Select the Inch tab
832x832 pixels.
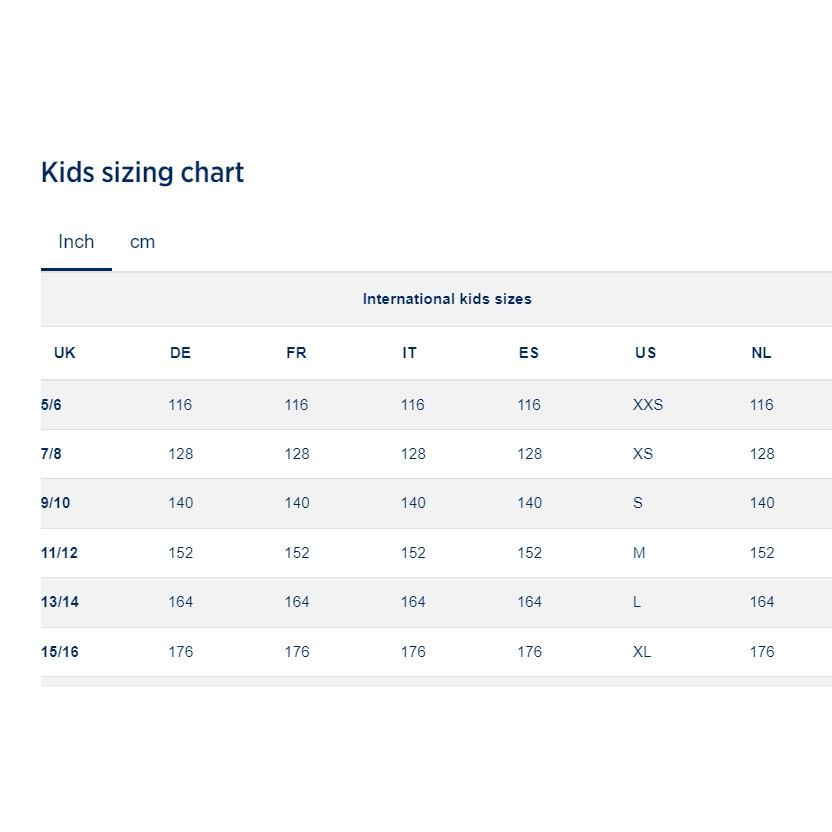[x=76, y=242]
